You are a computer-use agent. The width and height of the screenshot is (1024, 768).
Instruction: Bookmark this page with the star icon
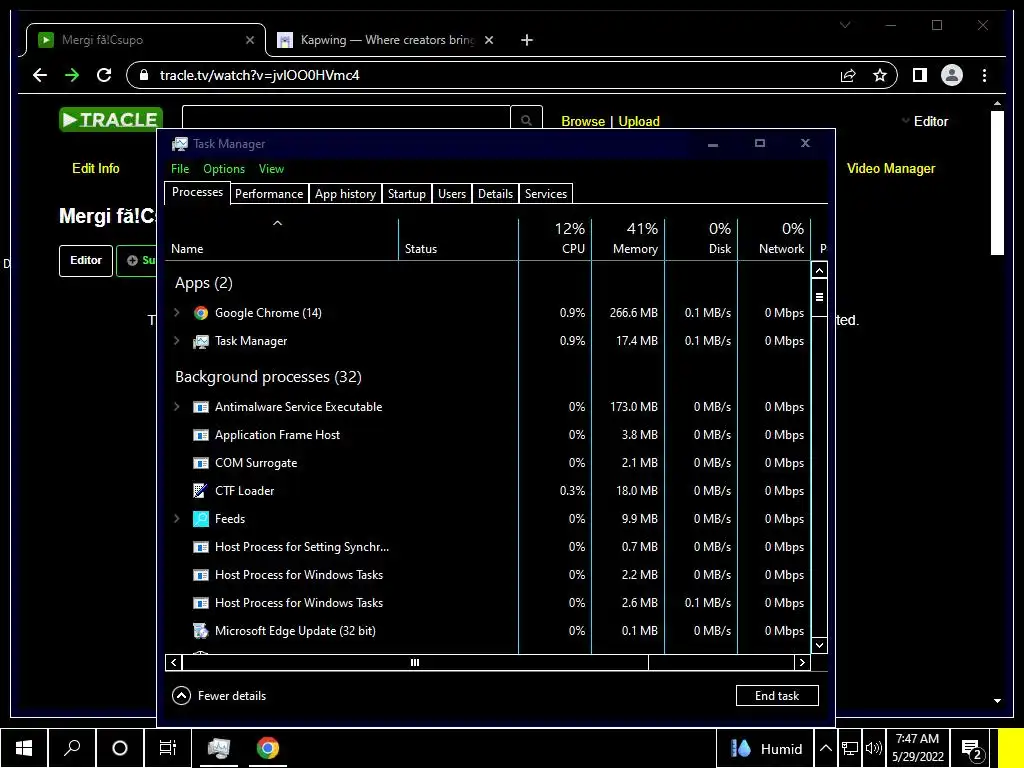(x=880, y=75)
